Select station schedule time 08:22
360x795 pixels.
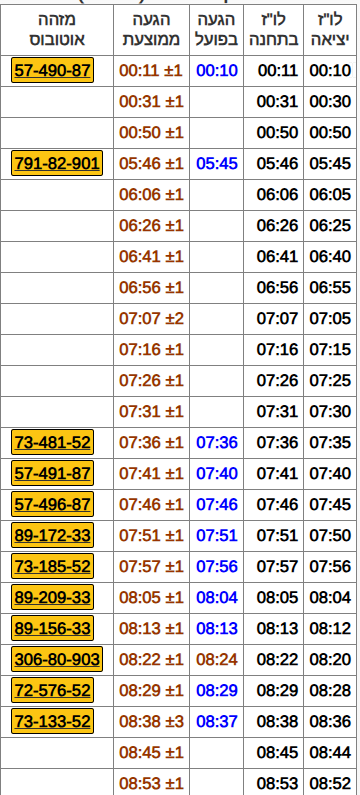[x=277, y=660]
